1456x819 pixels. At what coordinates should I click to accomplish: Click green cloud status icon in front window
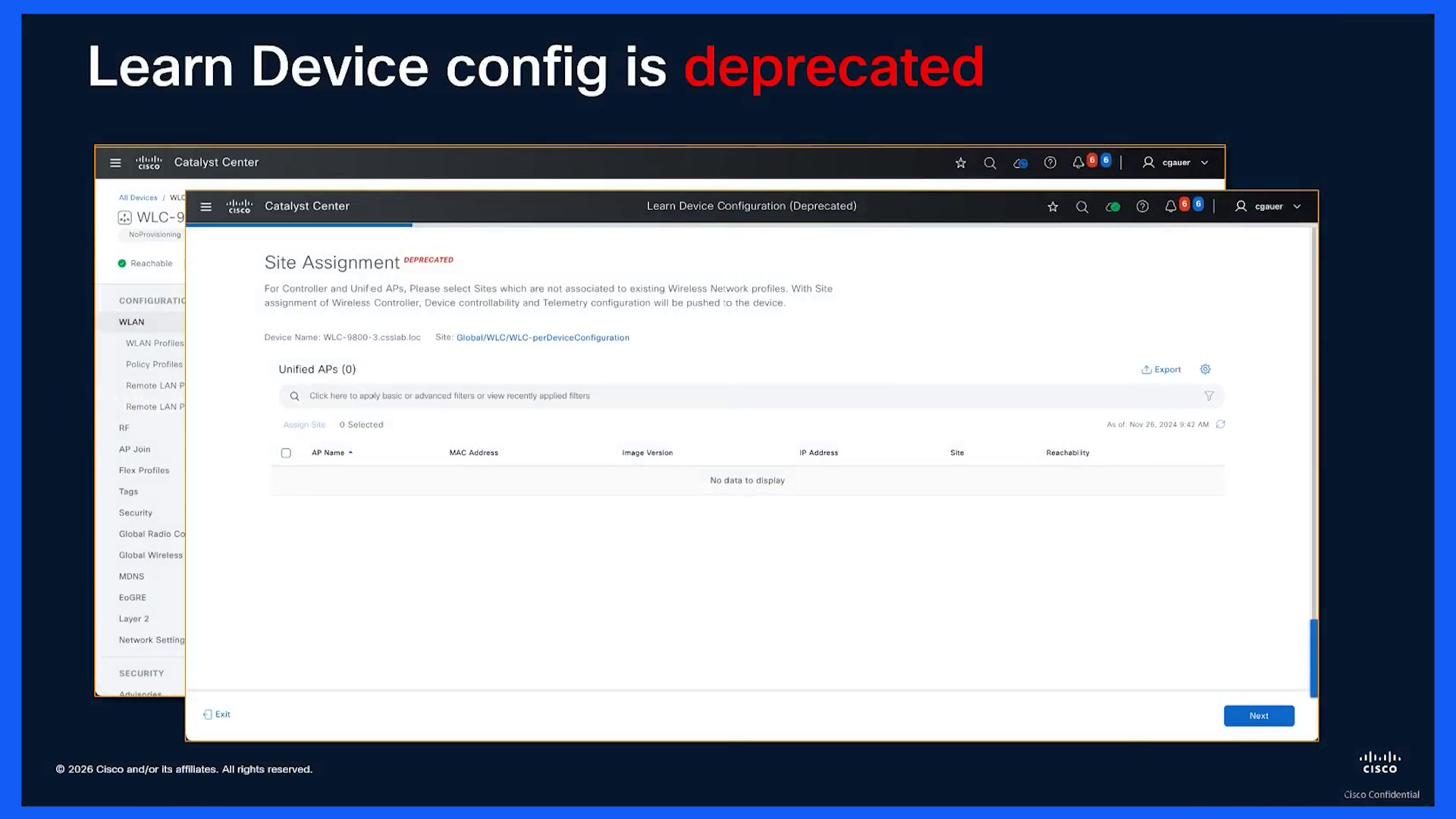1112,206
